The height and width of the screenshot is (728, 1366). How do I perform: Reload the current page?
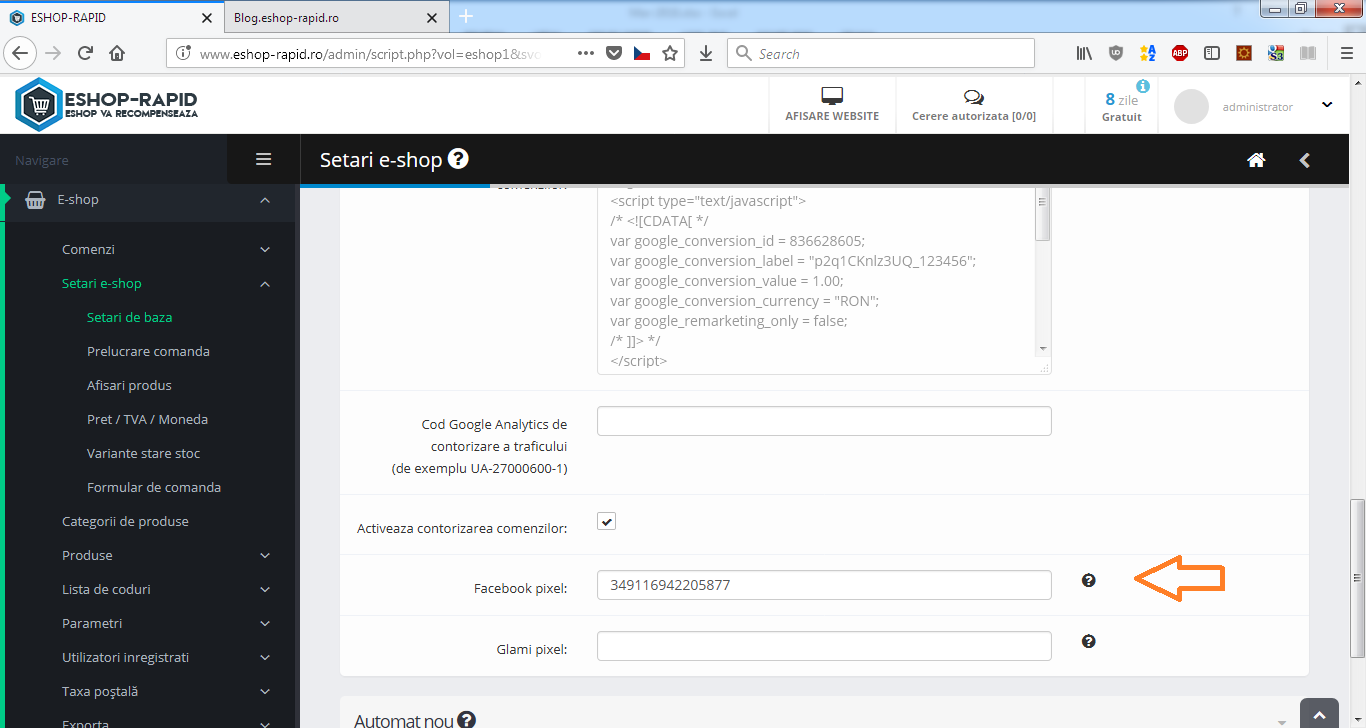[85, 53]
